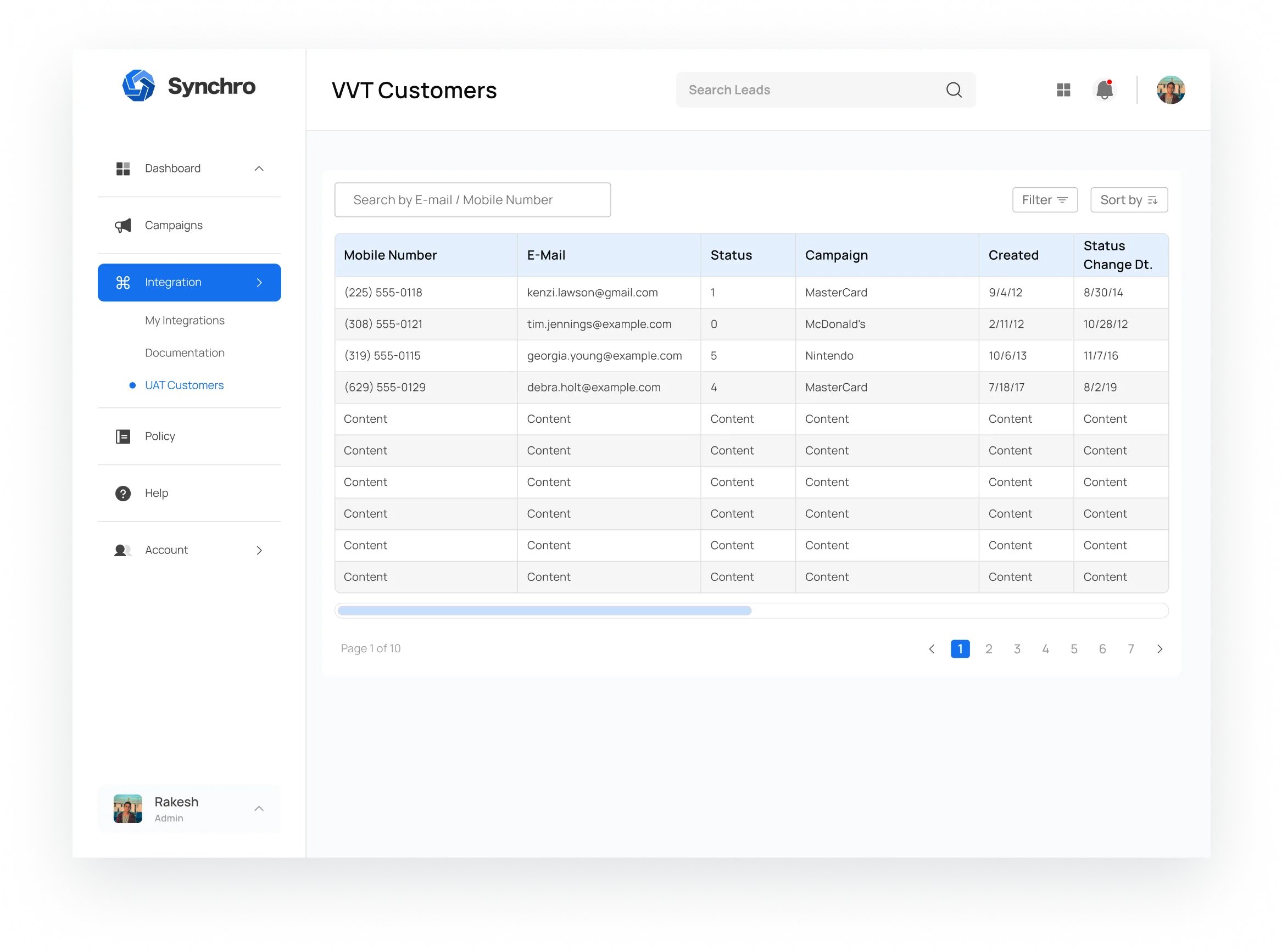
Task: Open the Policy menu item
Action: [189, 436]
